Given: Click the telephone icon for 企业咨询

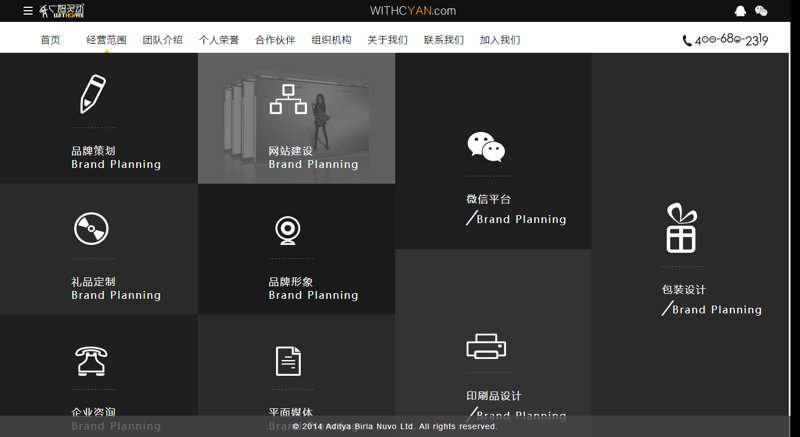Looking at the screenshot, I should tap(91, 361).
